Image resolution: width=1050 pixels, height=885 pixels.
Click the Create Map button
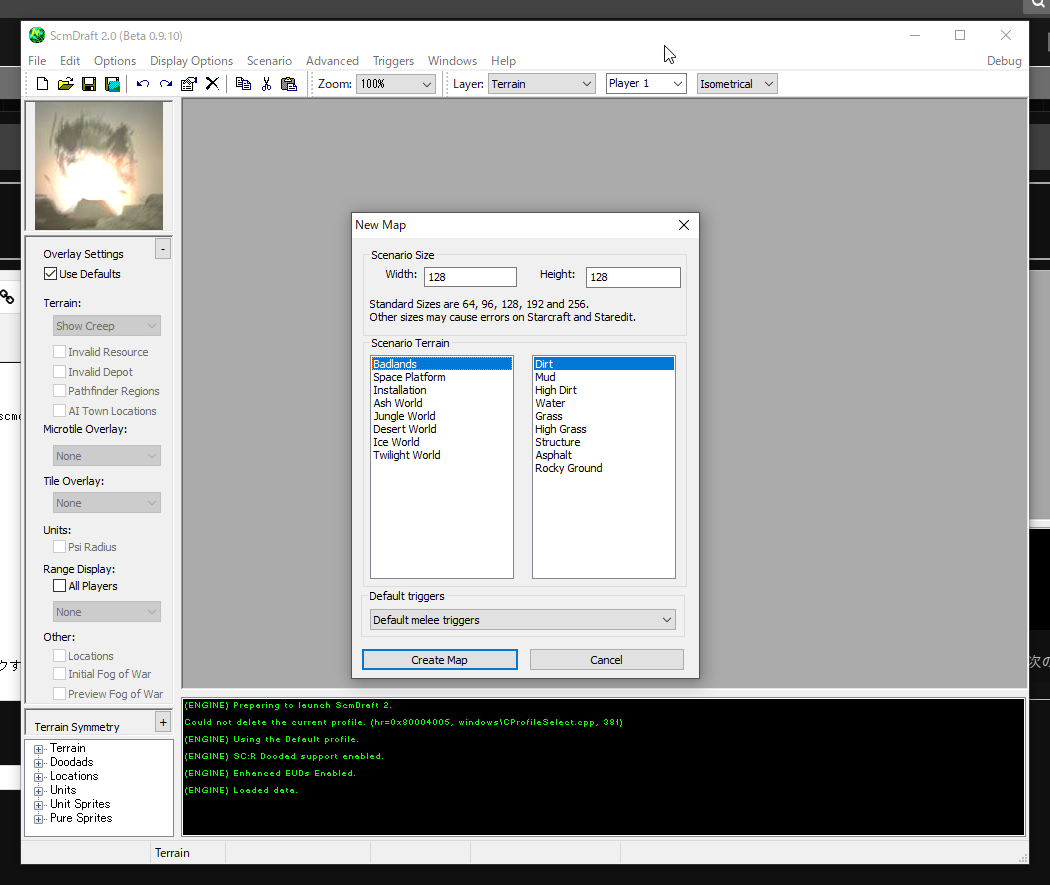coord(440,660)
